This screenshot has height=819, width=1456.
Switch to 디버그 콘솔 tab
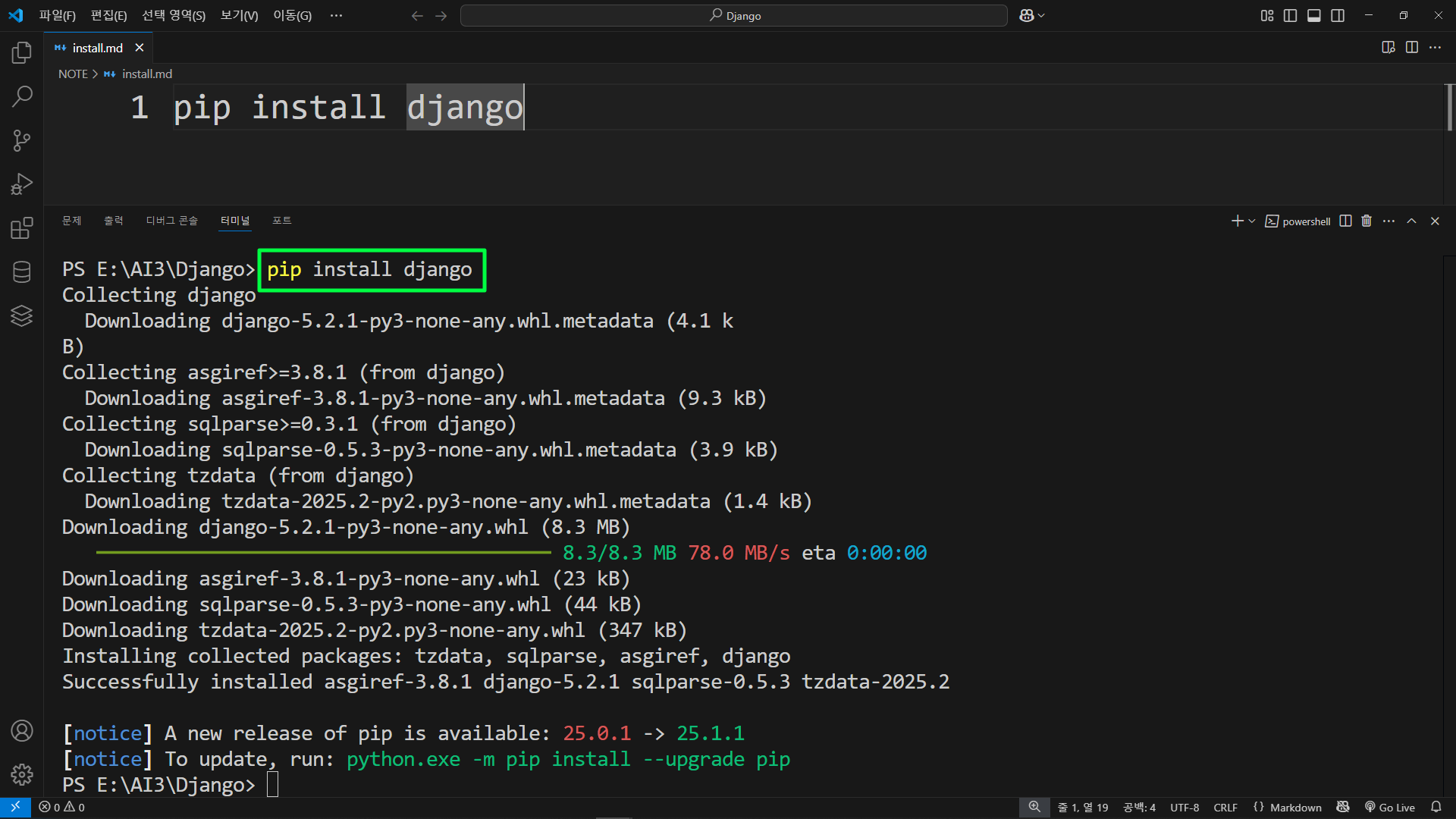point(171,221)
